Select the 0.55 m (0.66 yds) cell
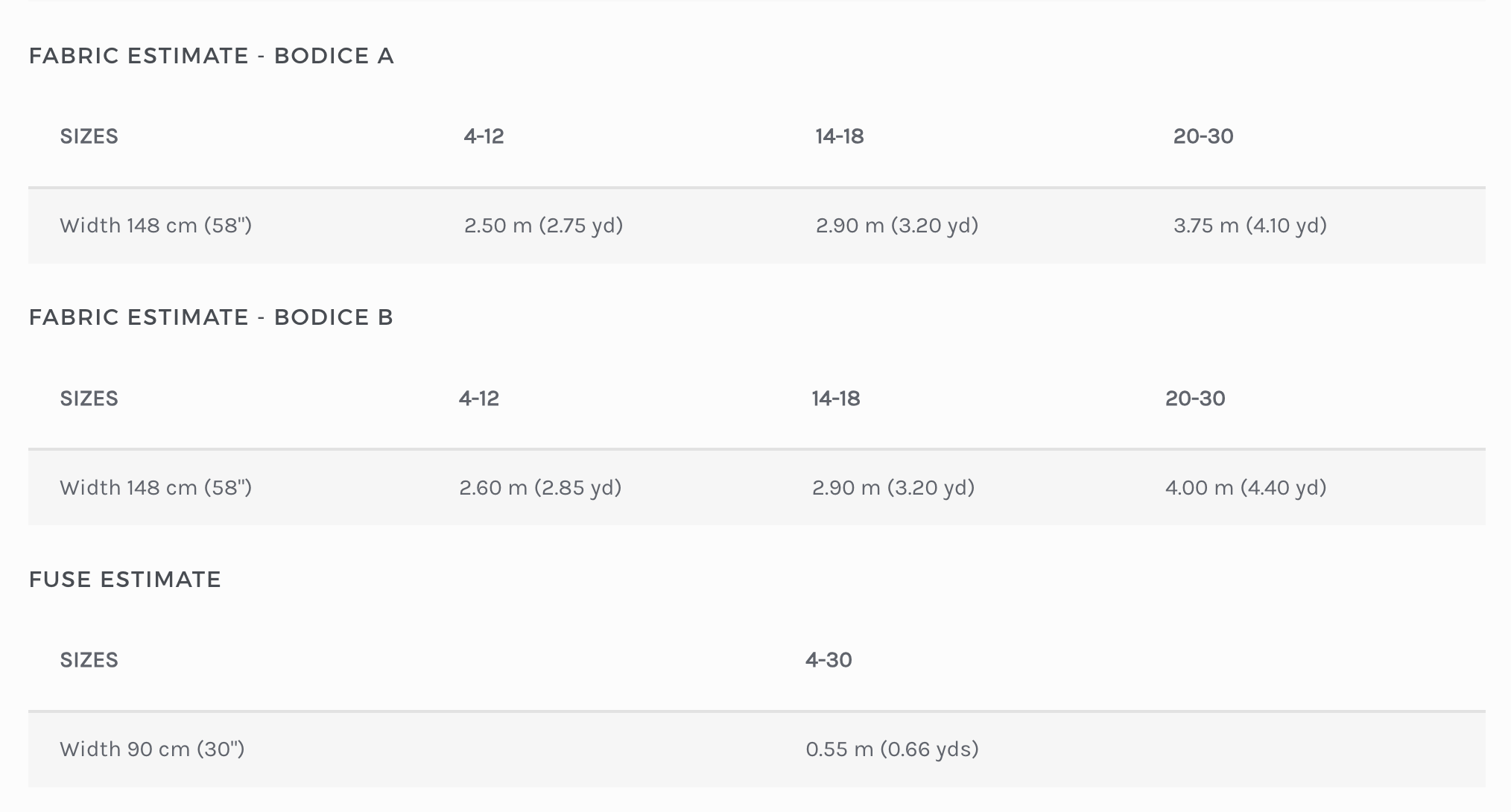 coord(892,749)
